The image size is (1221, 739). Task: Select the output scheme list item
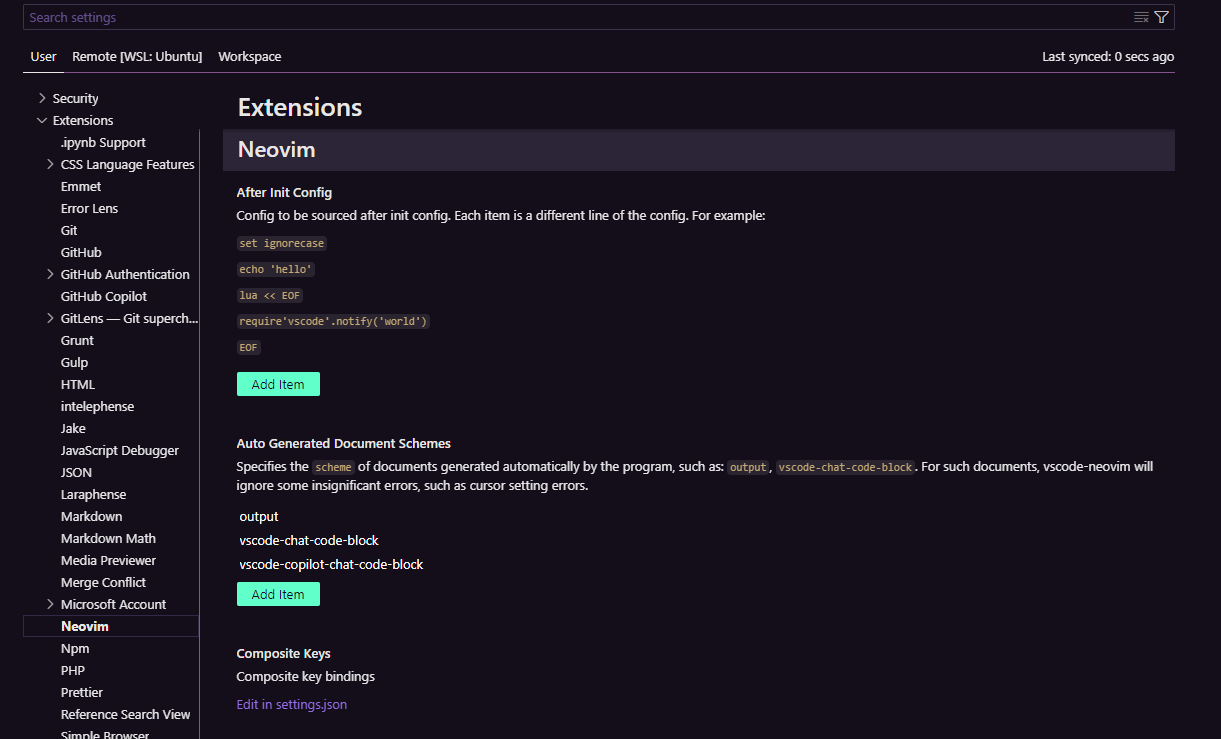pos(259,516)
